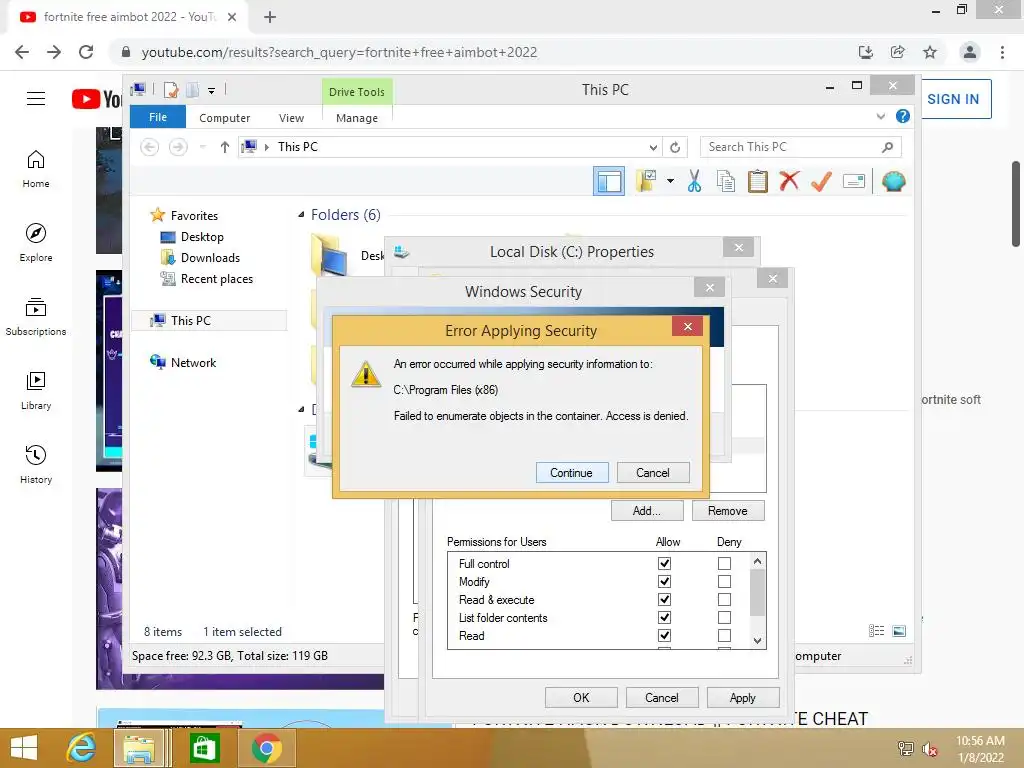
Task: Click the folder options toolbar icon
Action: (x=646, y=181)
